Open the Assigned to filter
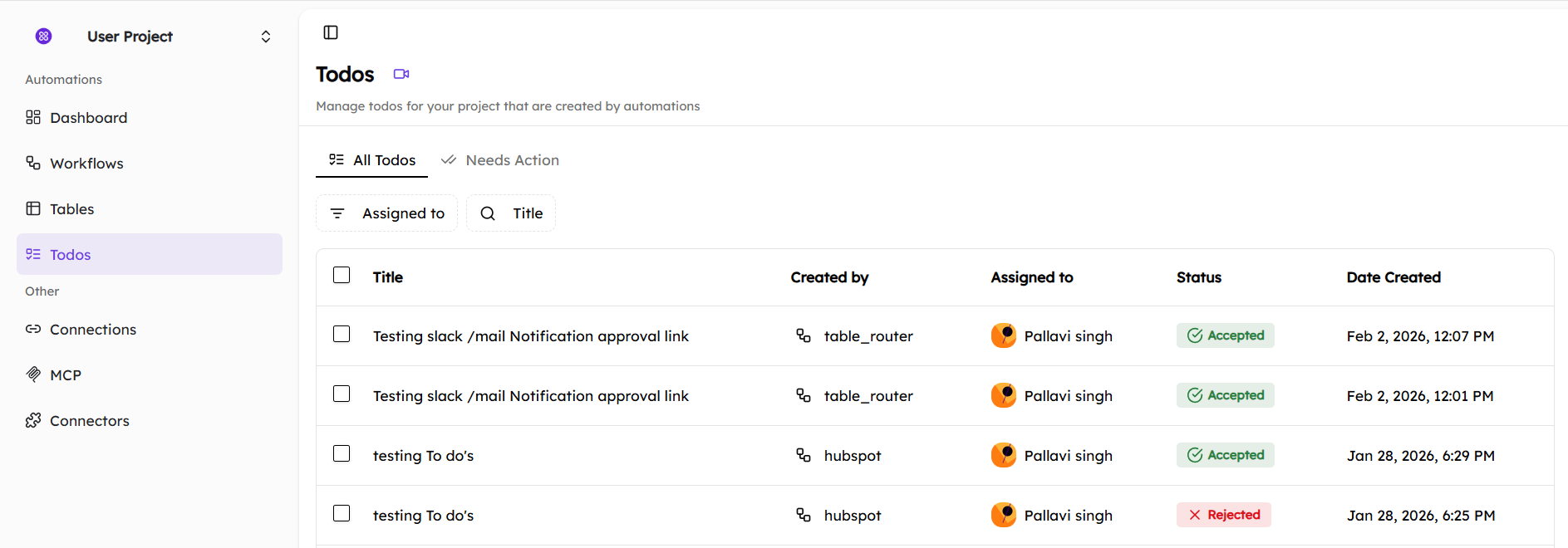This screenshot has width=1568, height=548. (387, 213)
